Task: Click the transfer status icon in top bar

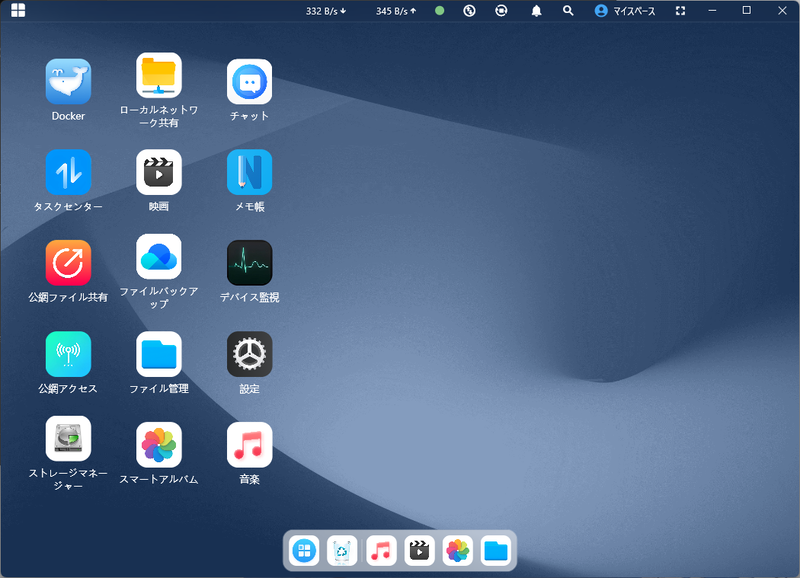Action: [x=469, y=11]
